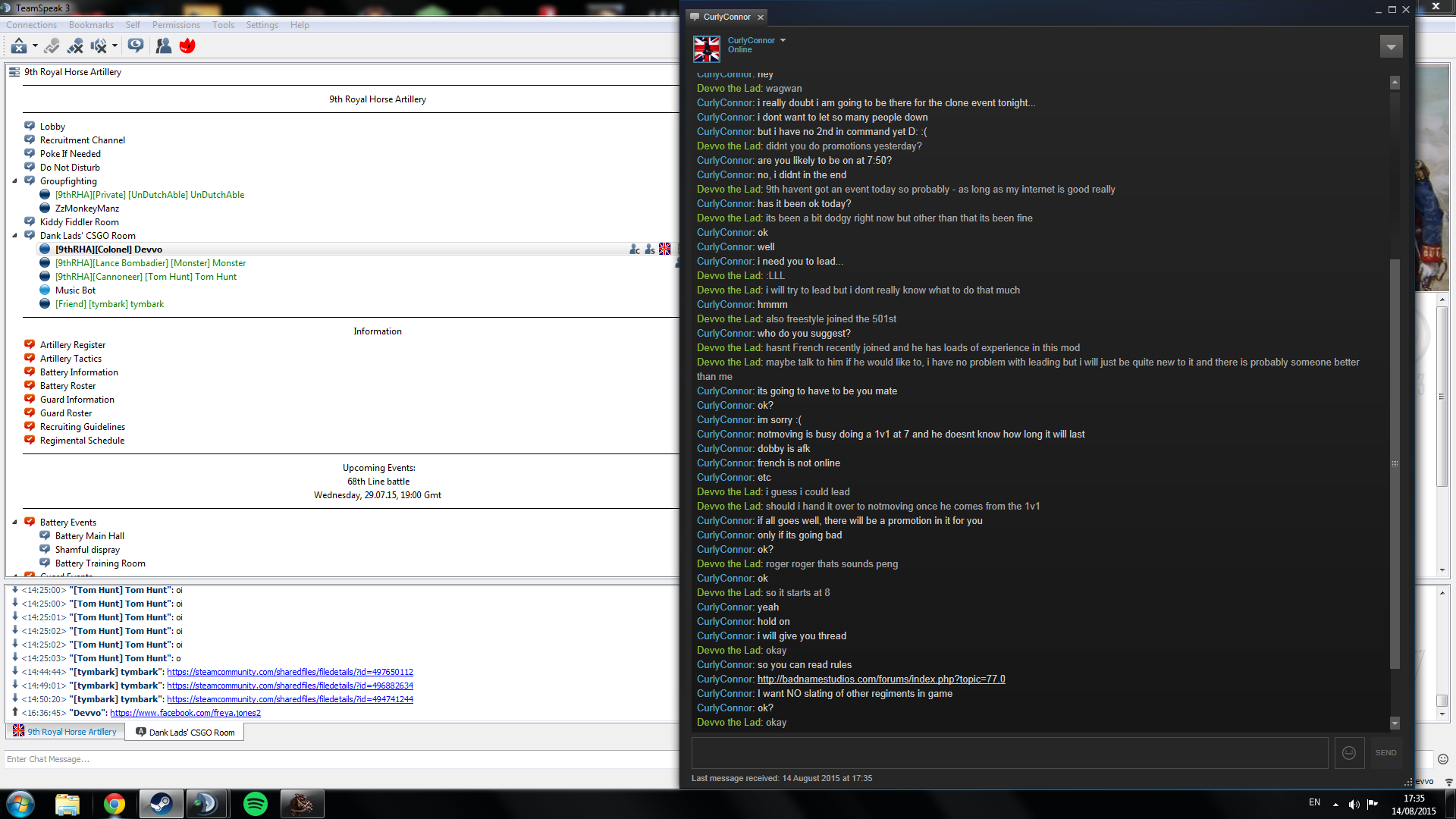Select the Shamful dispray channel
The height and width of the screenshot is (819, 1456).
tap(87, 550)
